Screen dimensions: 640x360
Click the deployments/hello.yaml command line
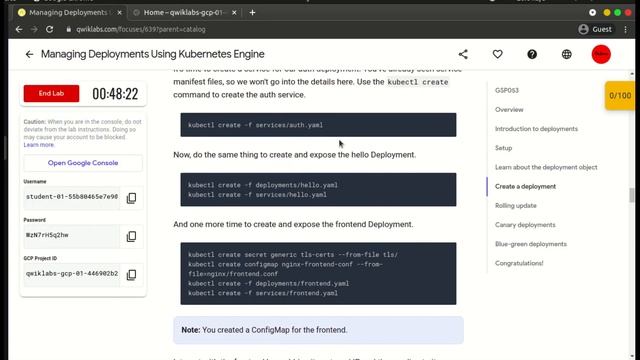[263, 185]
